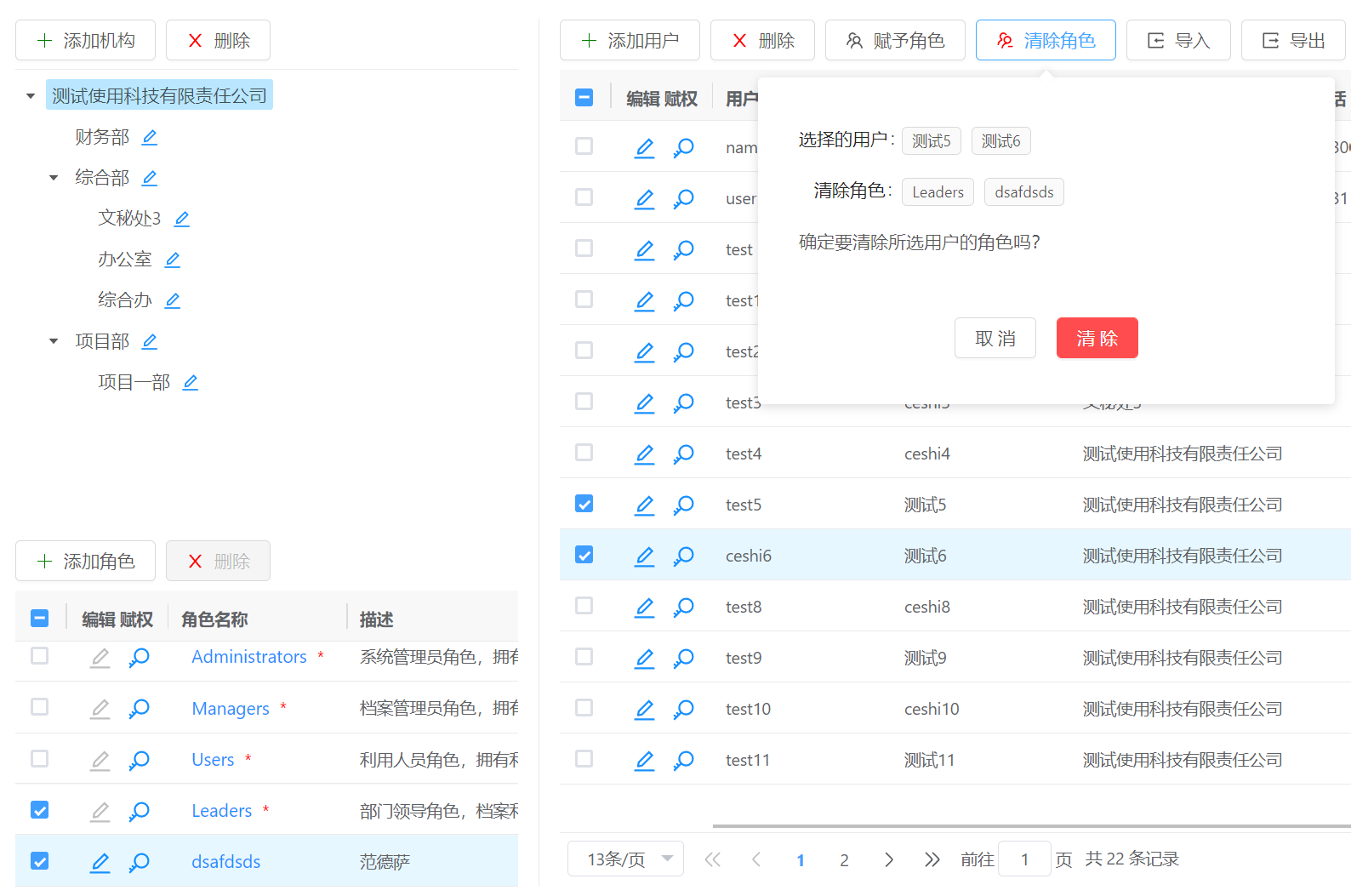Click 删除 button above organization tree
Image resolution: width=1351 pixels, height=896 pixels.
(x=218, y=40)
